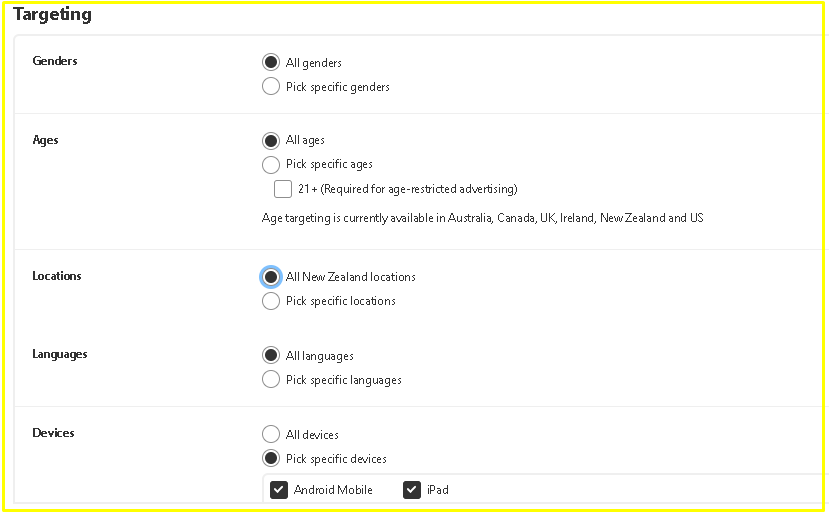Enable the 21+ age-restricted advertising checkbox
The height and width of the screenshot is (515, 829).
[x=283, y=189]
